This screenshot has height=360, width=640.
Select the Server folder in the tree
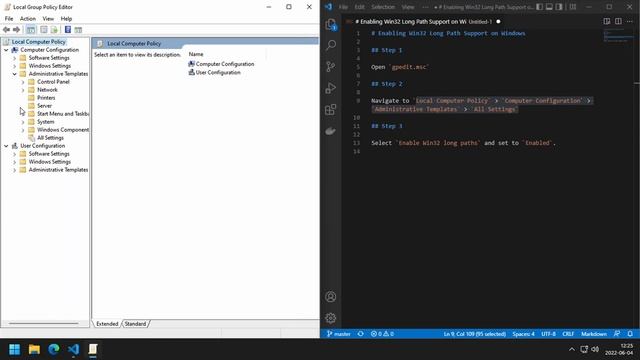(44, 106)
